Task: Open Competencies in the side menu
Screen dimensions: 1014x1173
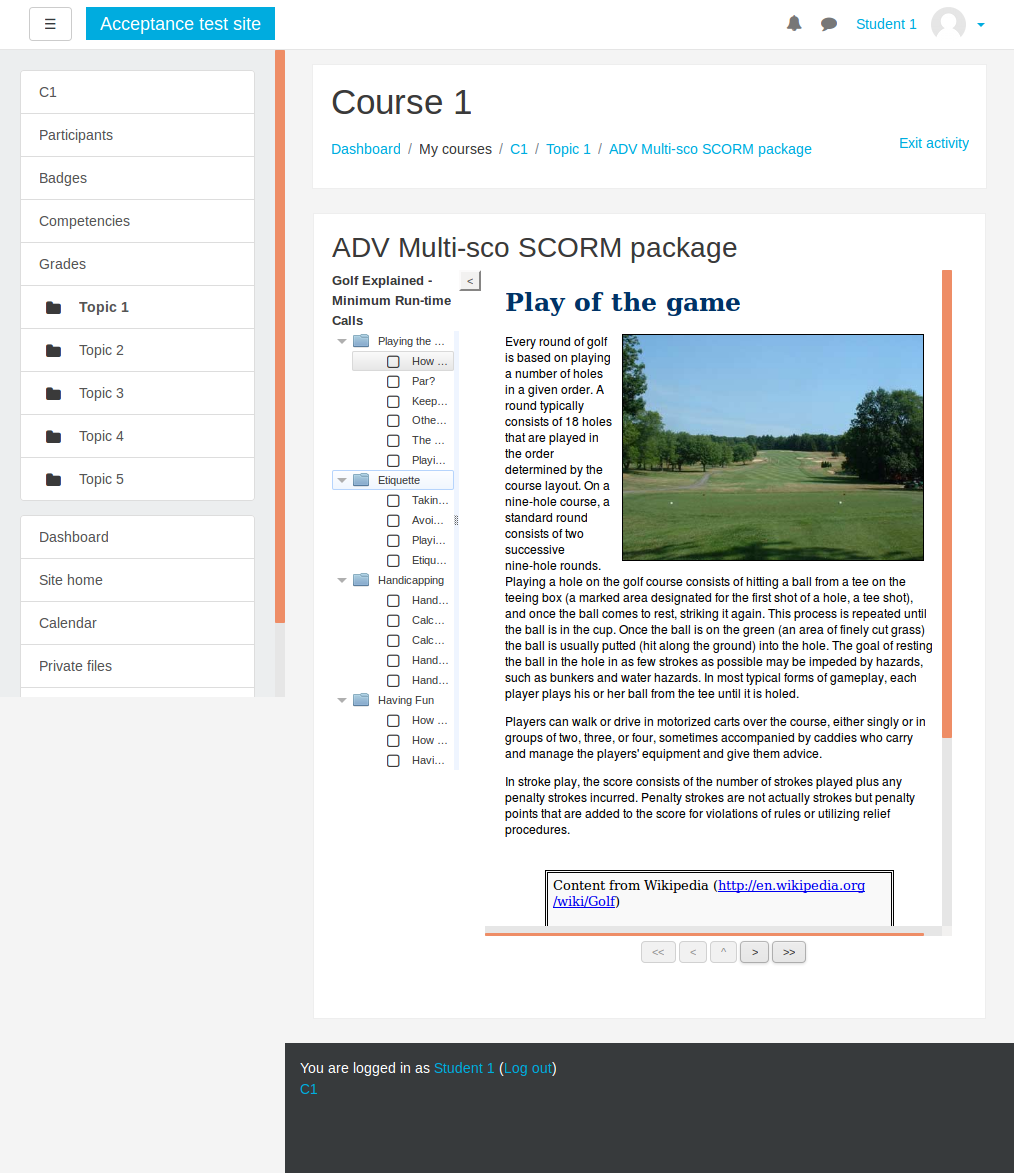Action: coord(138,221)
